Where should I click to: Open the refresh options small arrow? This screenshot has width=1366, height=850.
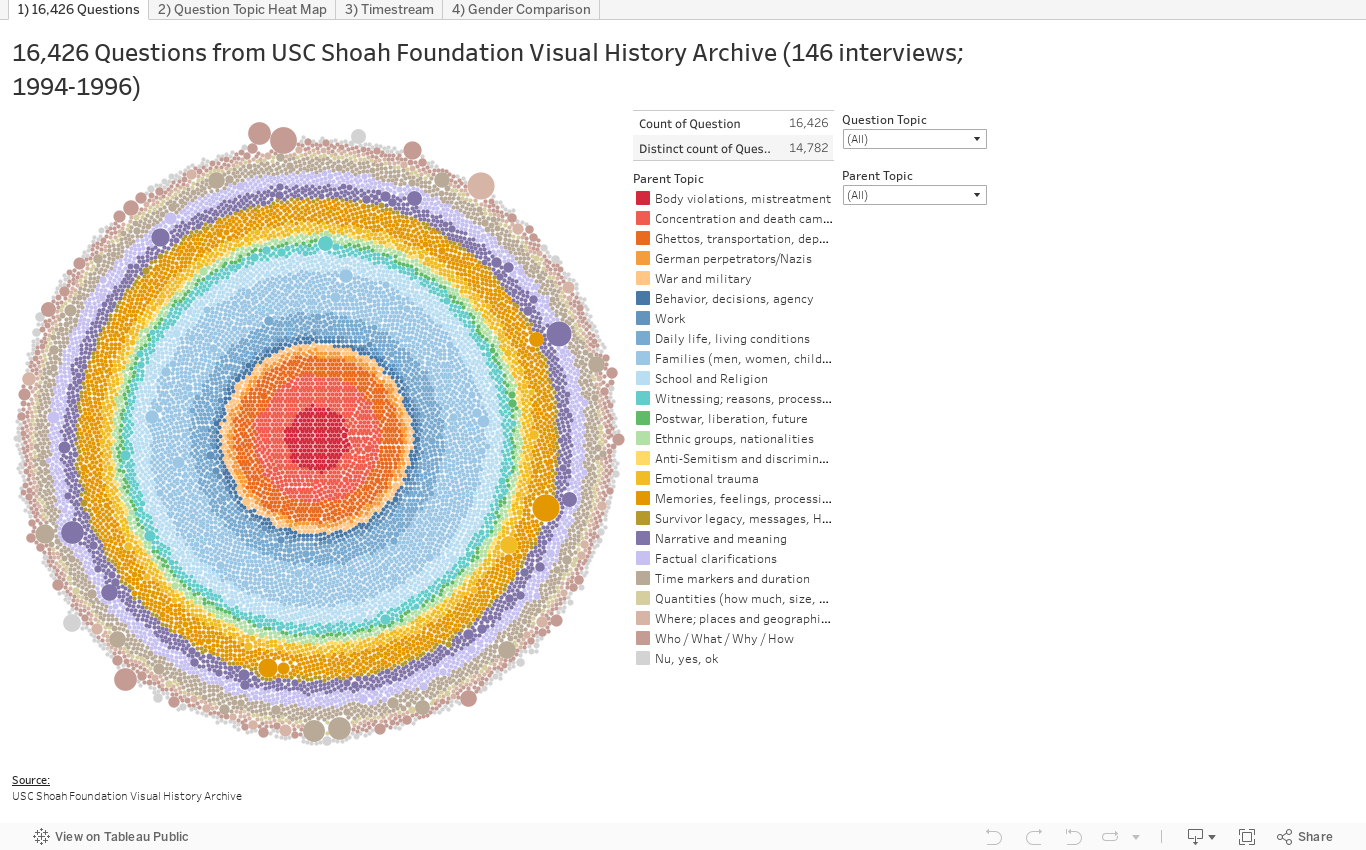[1136, 838]
